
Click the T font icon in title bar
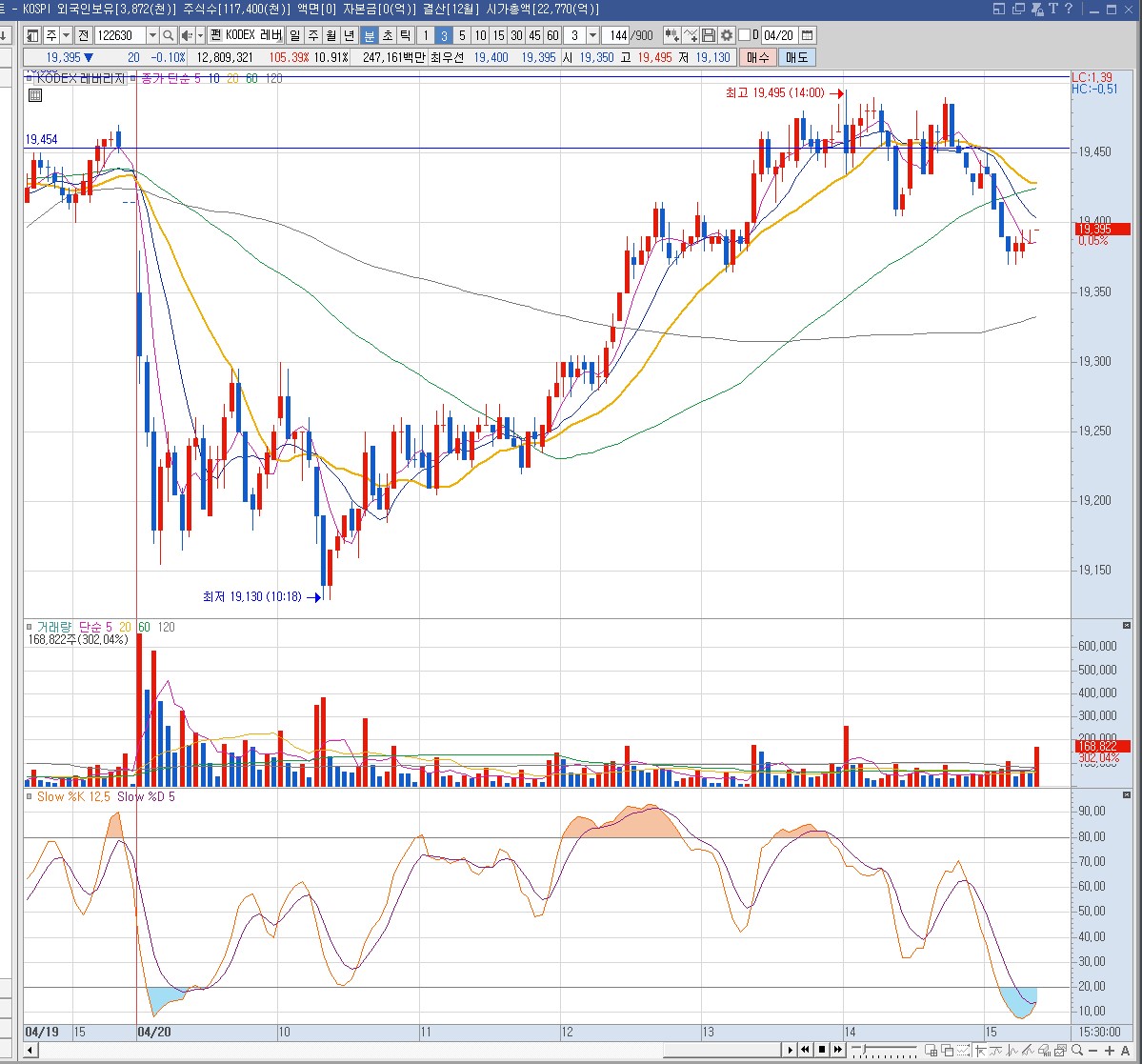click(1053, 9)
